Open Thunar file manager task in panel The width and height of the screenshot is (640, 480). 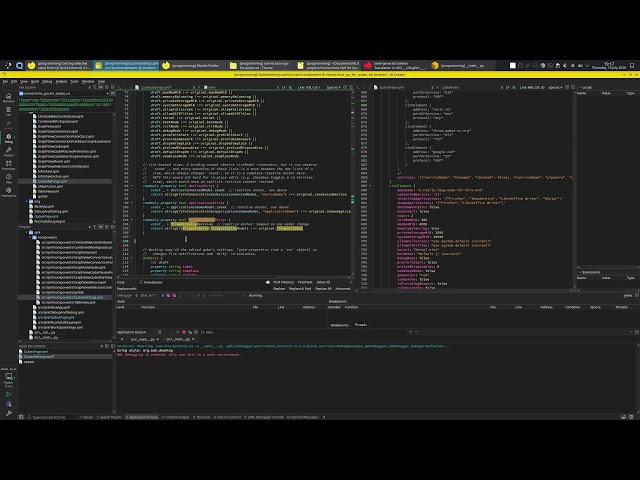260,65
